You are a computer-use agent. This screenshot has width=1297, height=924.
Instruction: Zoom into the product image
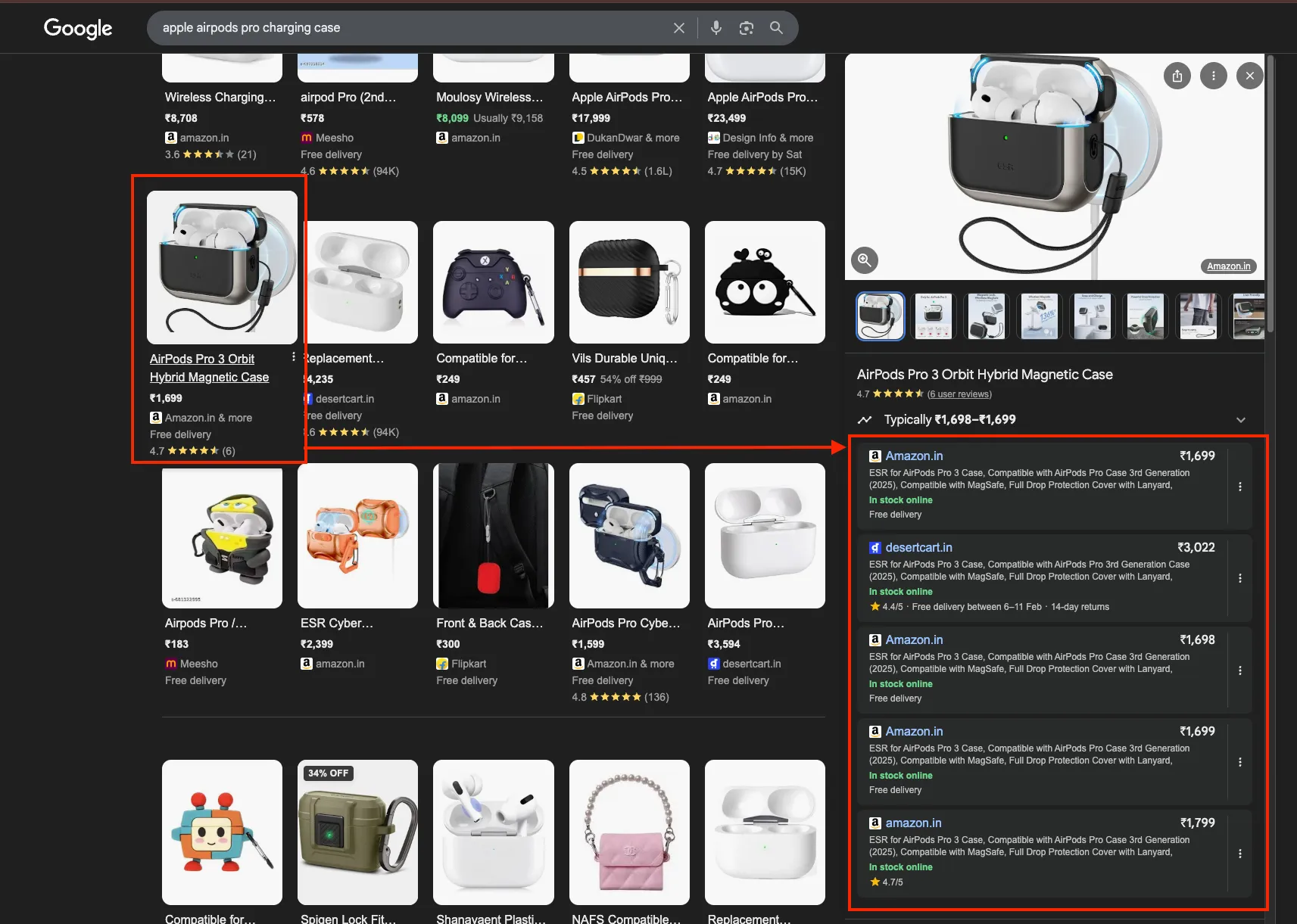(865, 260)
